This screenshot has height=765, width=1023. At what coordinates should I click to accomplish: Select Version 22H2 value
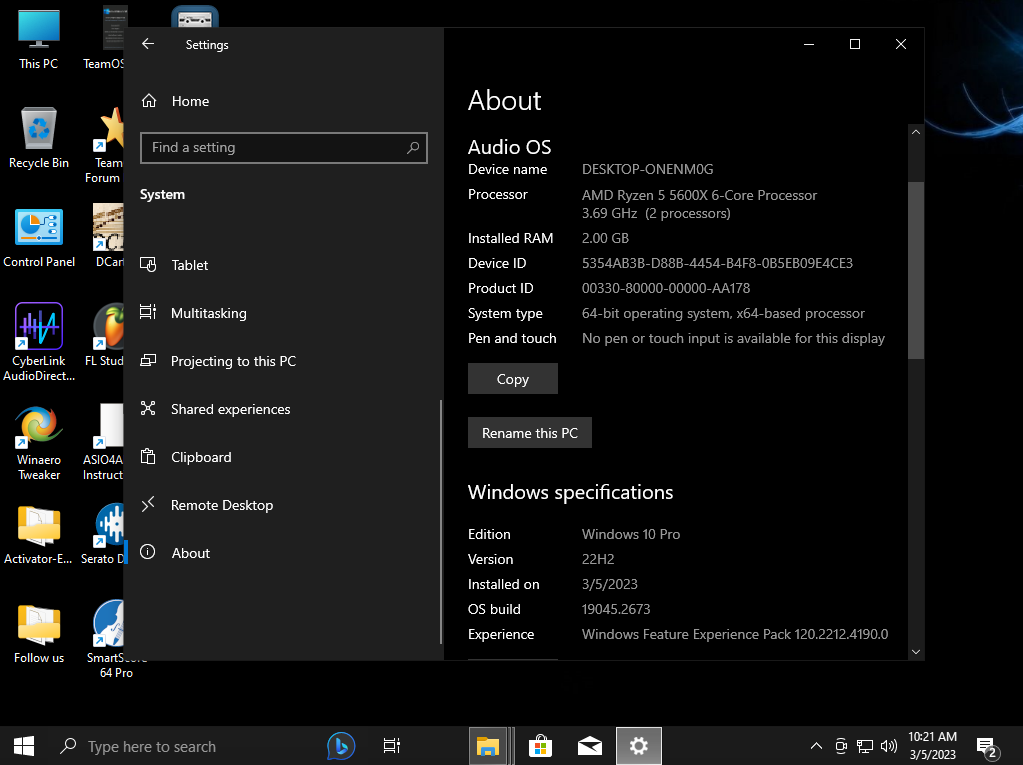tap(598, 560)
